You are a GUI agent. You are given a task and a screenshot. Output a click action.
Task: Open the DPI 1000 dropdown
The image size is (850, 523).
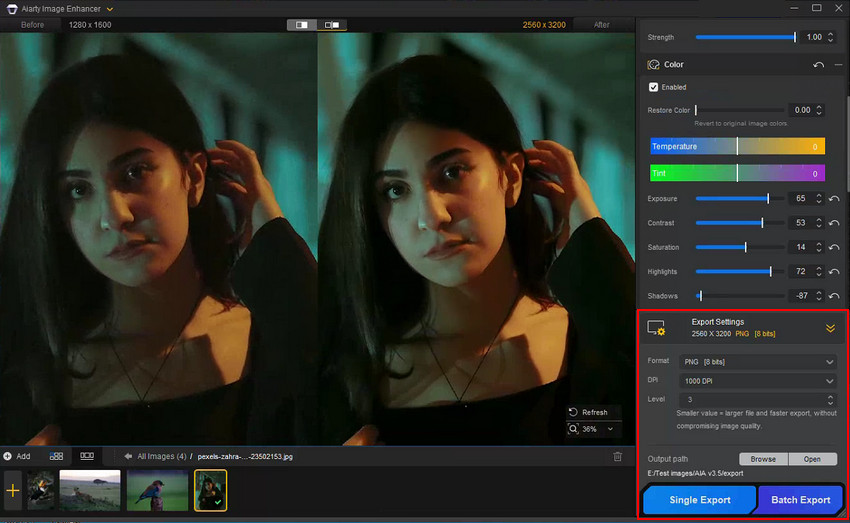(757, 381)
